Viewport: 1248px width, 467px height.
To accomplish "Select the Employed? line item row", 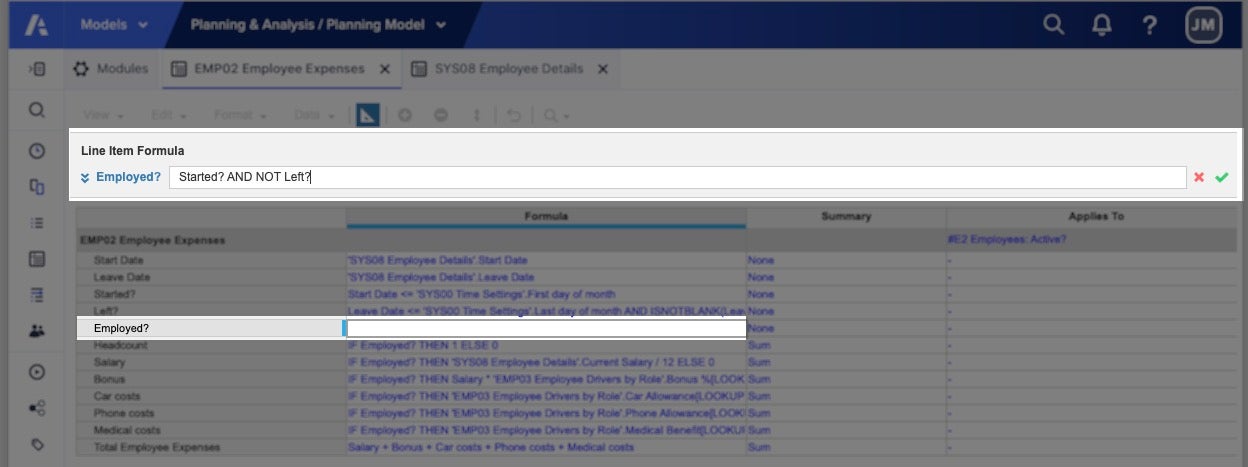I will coord(212,328).
